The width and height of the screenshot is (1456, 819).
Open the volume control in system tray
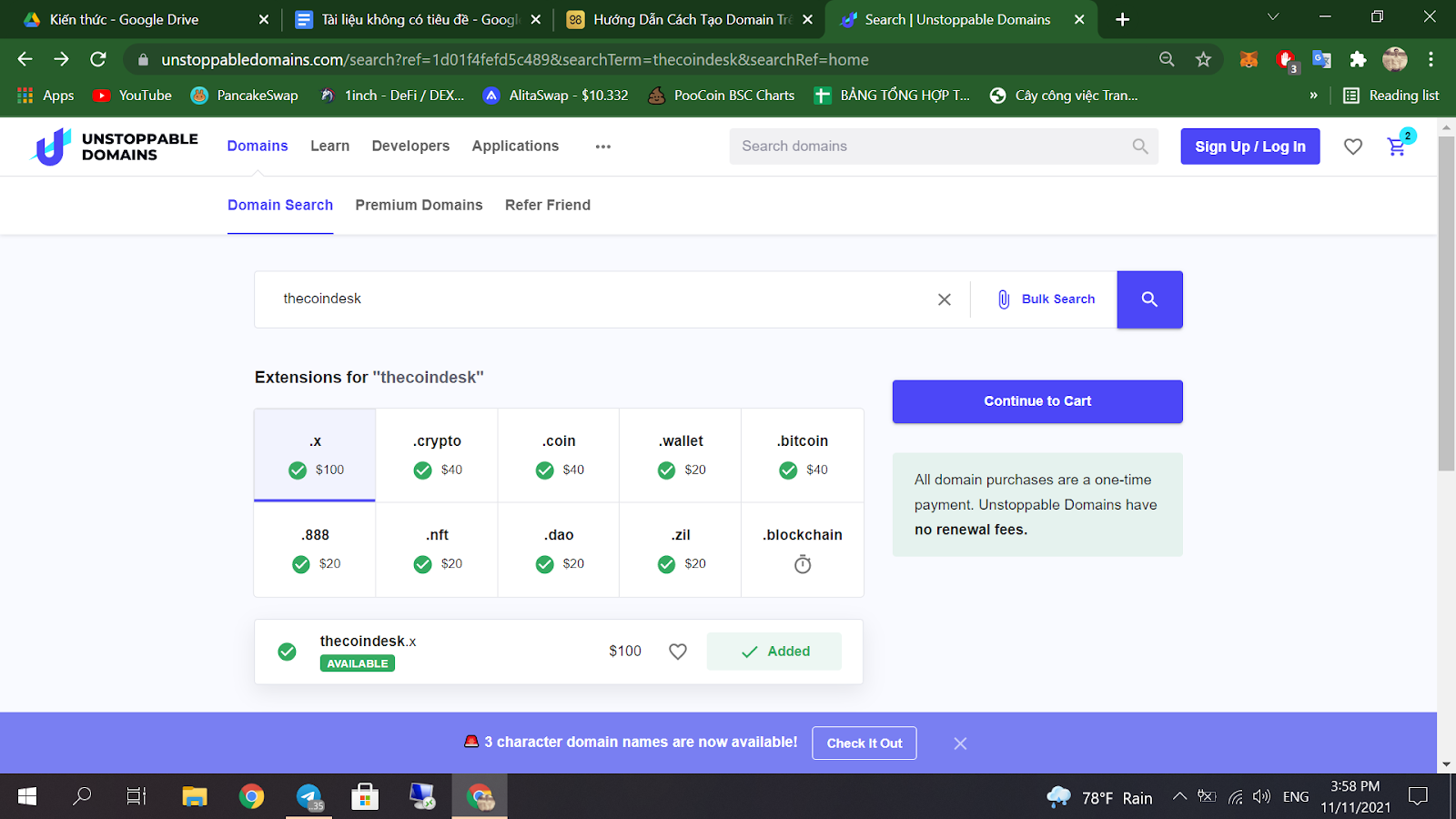[1261, 796]
